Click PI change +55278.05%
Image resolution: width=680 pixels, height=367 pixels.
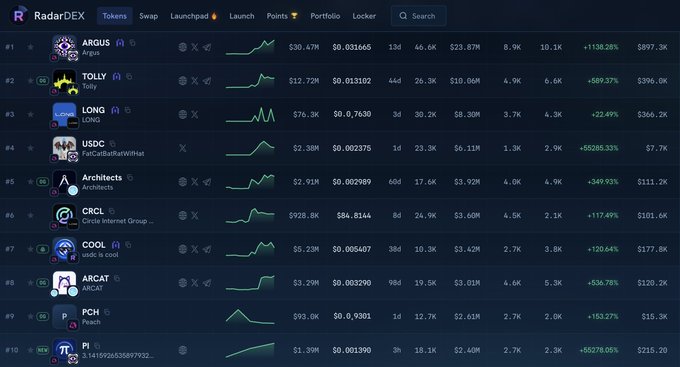599,350
